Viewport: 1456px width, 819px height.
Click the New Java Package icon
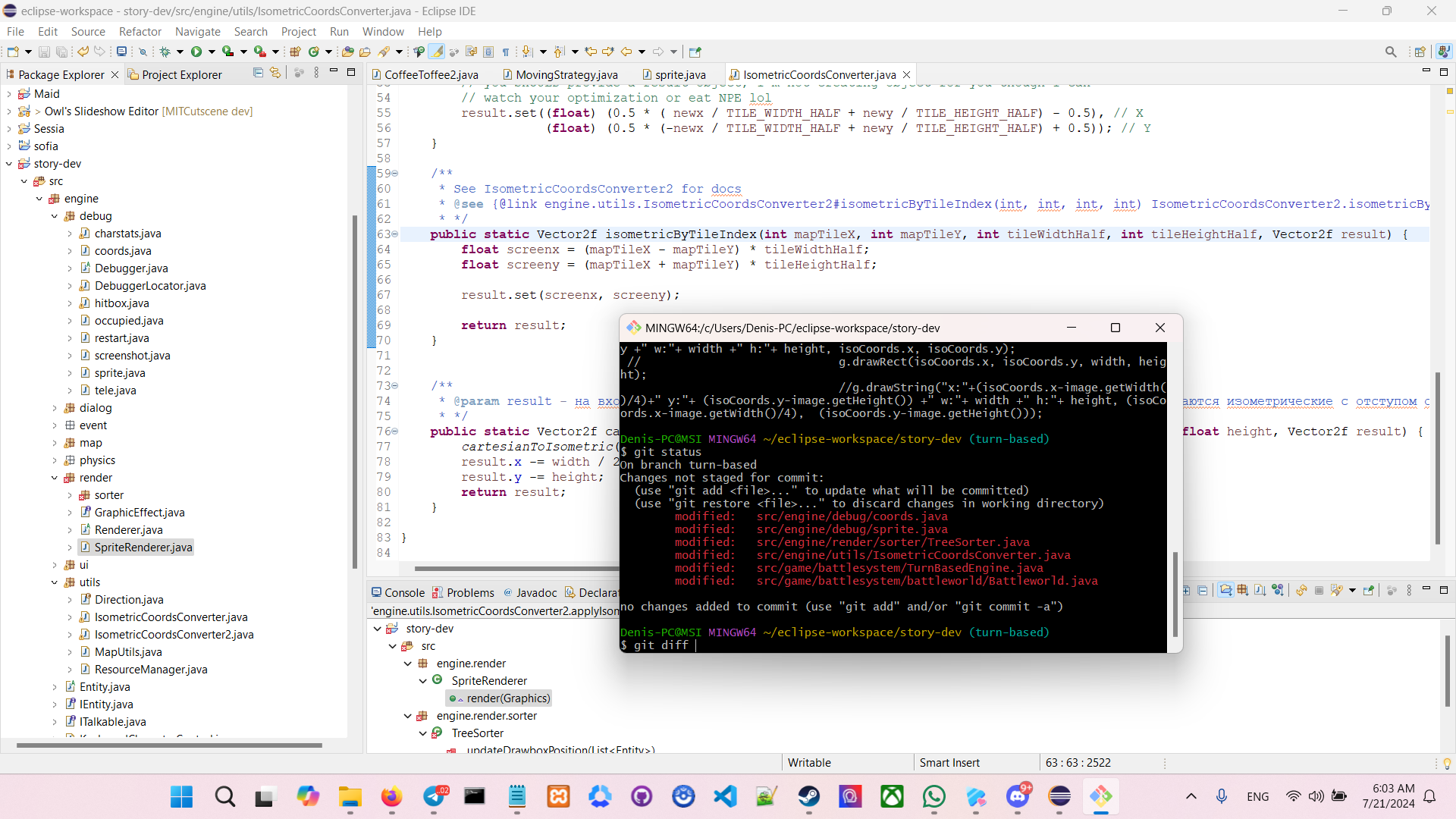pyautogui.click(x=295, y=52)
